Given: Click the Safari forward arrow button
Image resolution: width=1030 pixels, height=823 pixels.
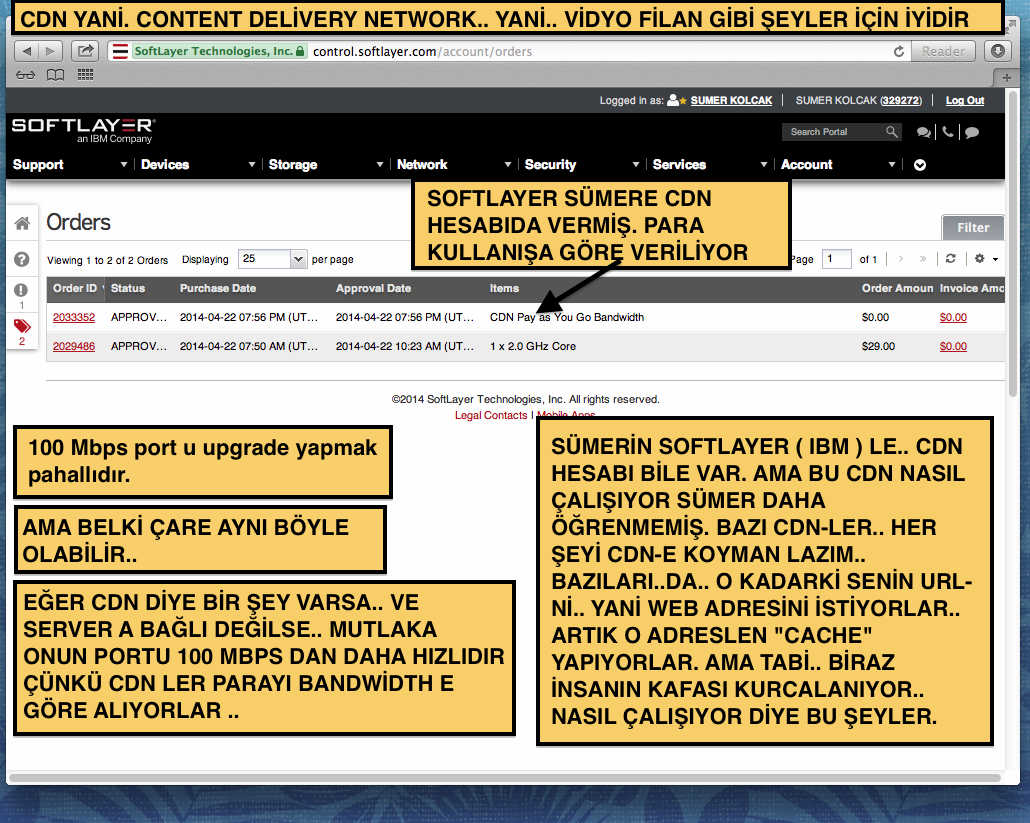Looking at the screenshot, I should tap(50, 51).
